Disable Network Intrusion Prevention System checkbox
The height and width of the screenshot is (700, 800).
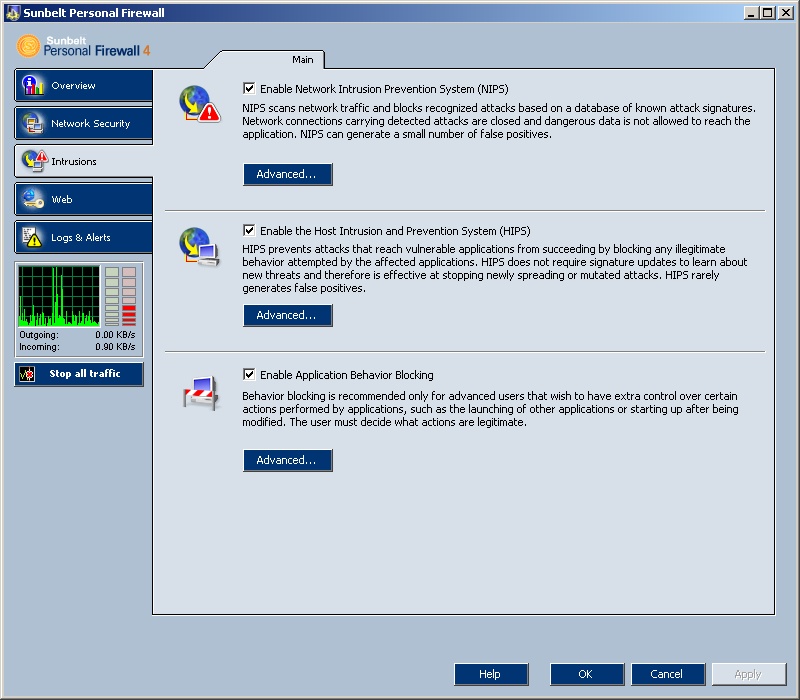249,89
